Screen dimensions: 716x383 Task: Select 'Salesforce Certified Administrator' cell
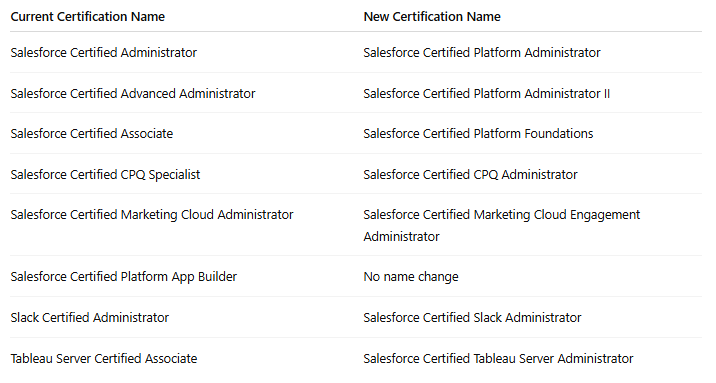point(104,52)
